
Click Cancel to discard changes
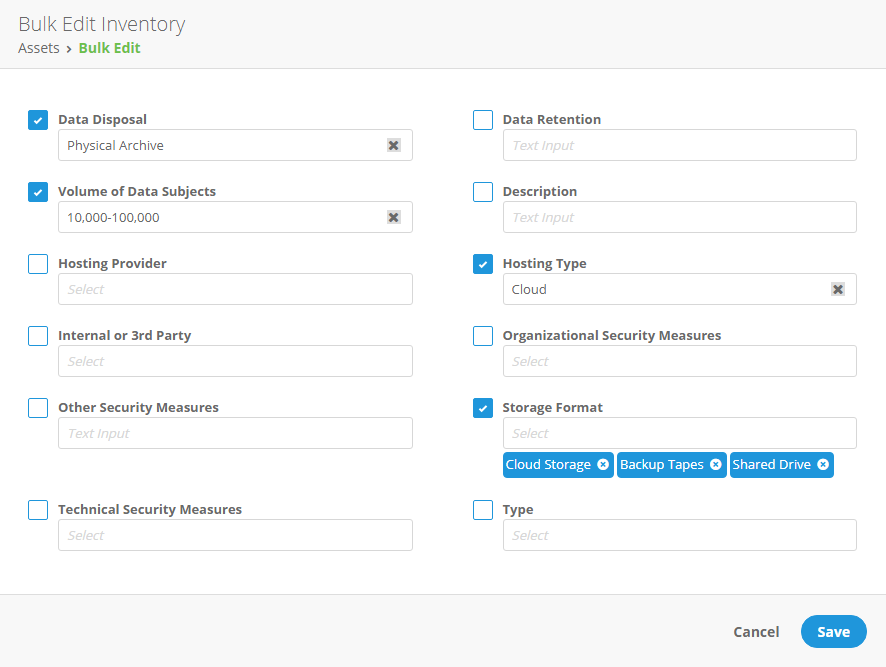pyautogui.click(x=755, y=631)
